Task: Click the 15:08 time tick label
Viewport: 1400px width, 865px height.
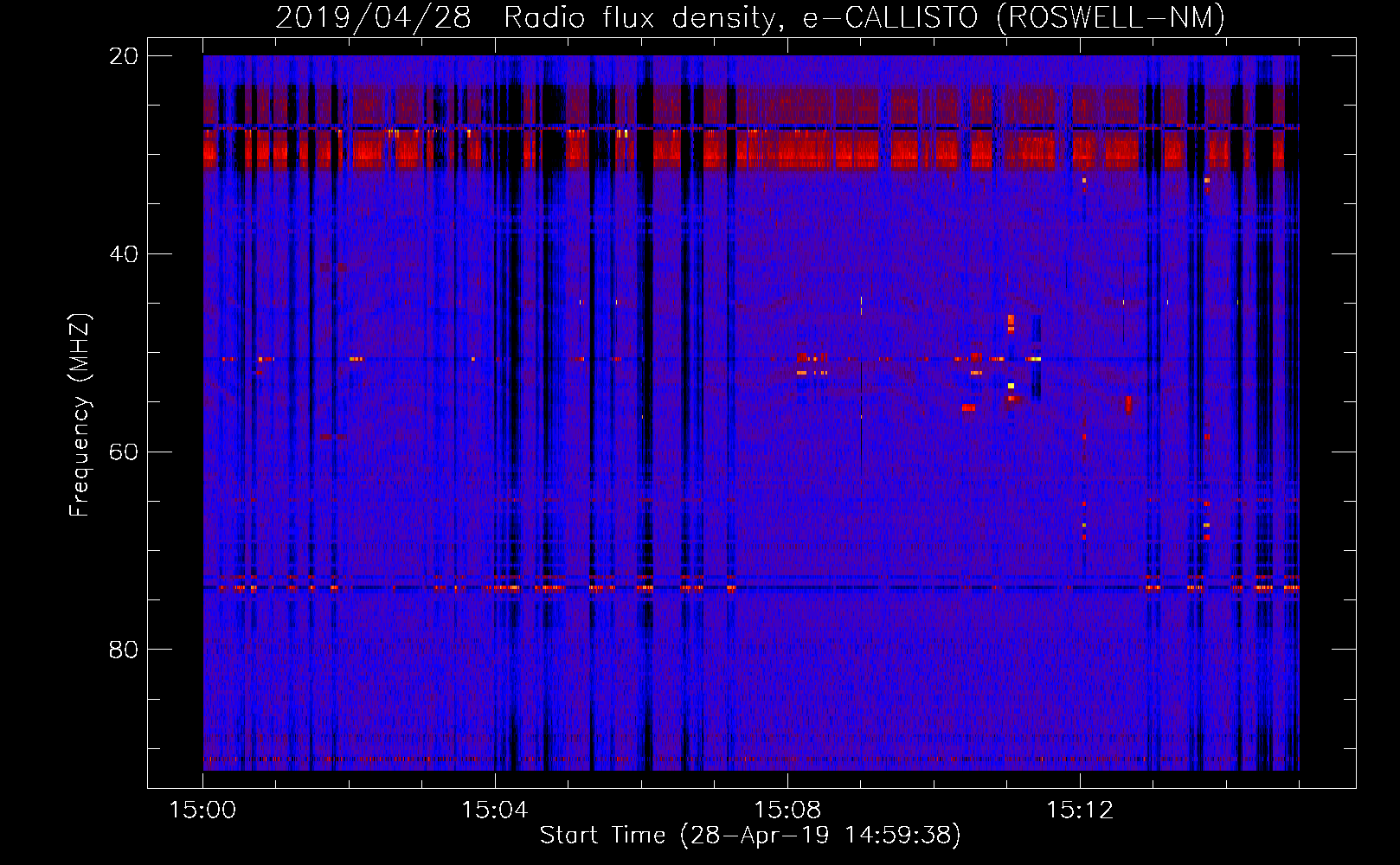Action: (x=787, y=811)
